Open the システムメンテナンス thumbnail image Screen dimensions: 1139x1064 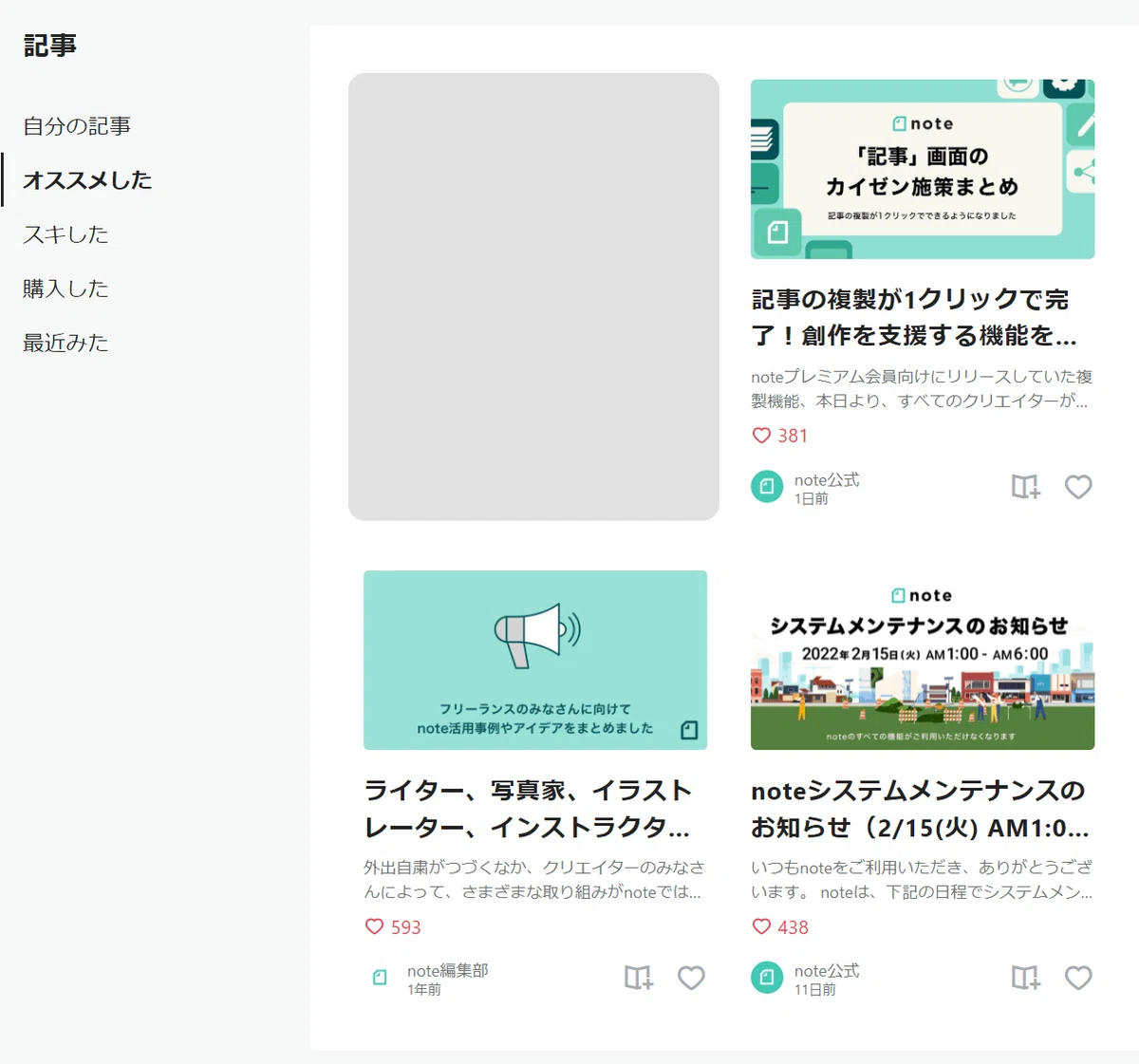tap(923, 660)
